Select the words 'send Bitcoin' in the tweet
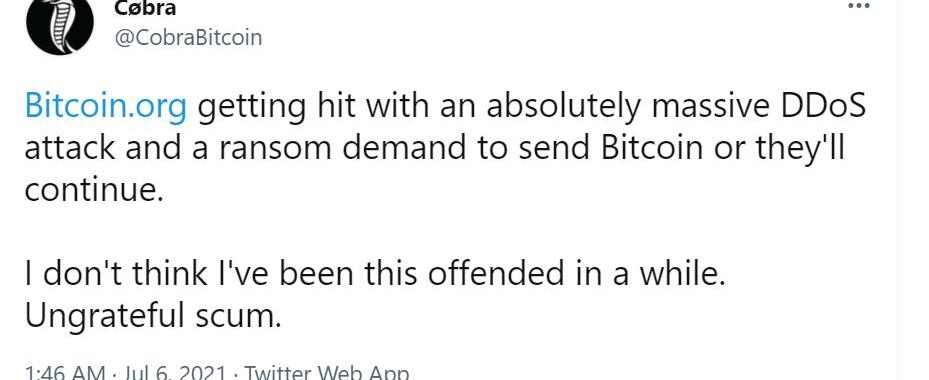The width and height of the screenshot is (929, 380). pyautogui.click(x=614, y=148)
